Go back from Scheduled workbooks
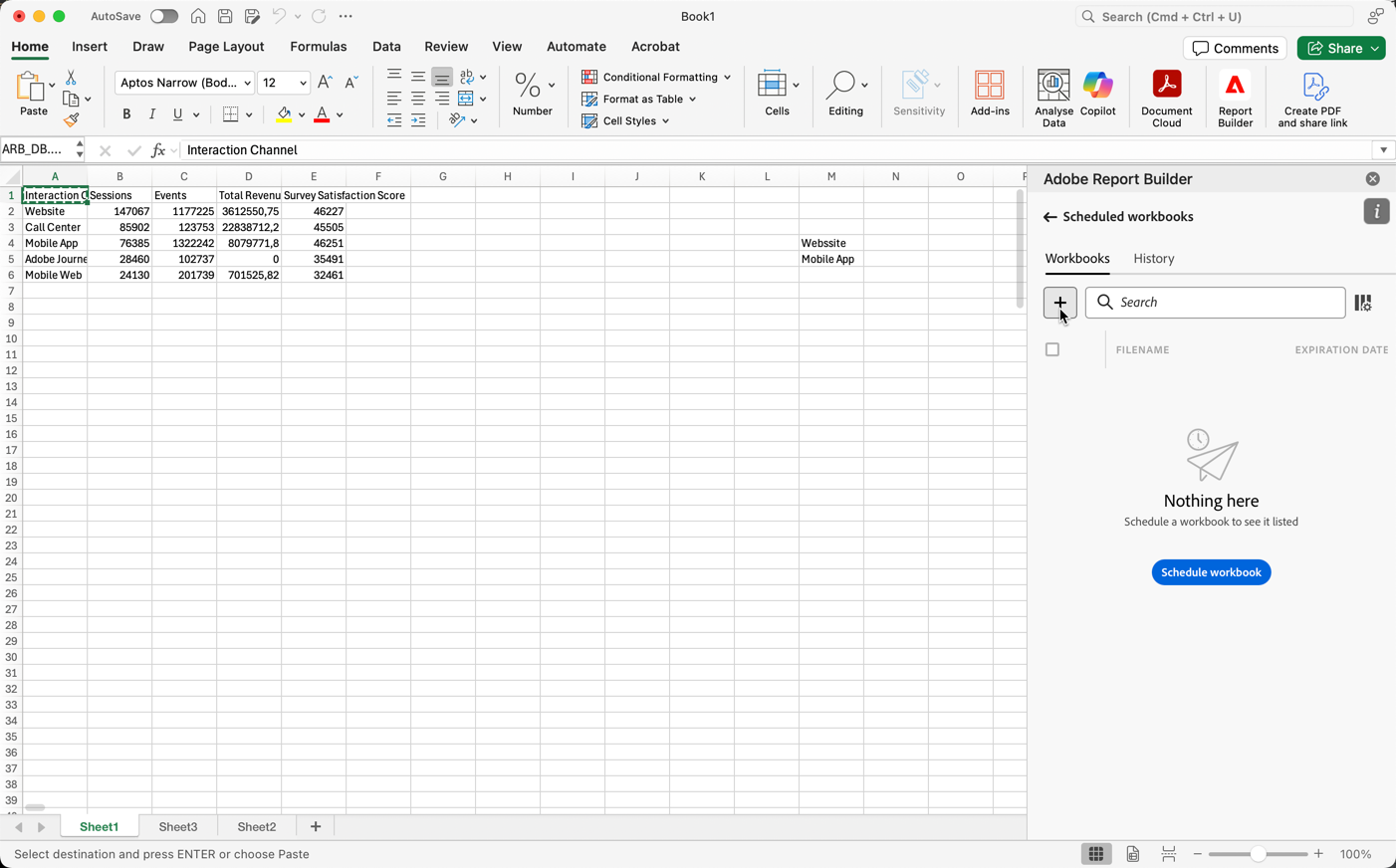 click(x=1049, y=217)
